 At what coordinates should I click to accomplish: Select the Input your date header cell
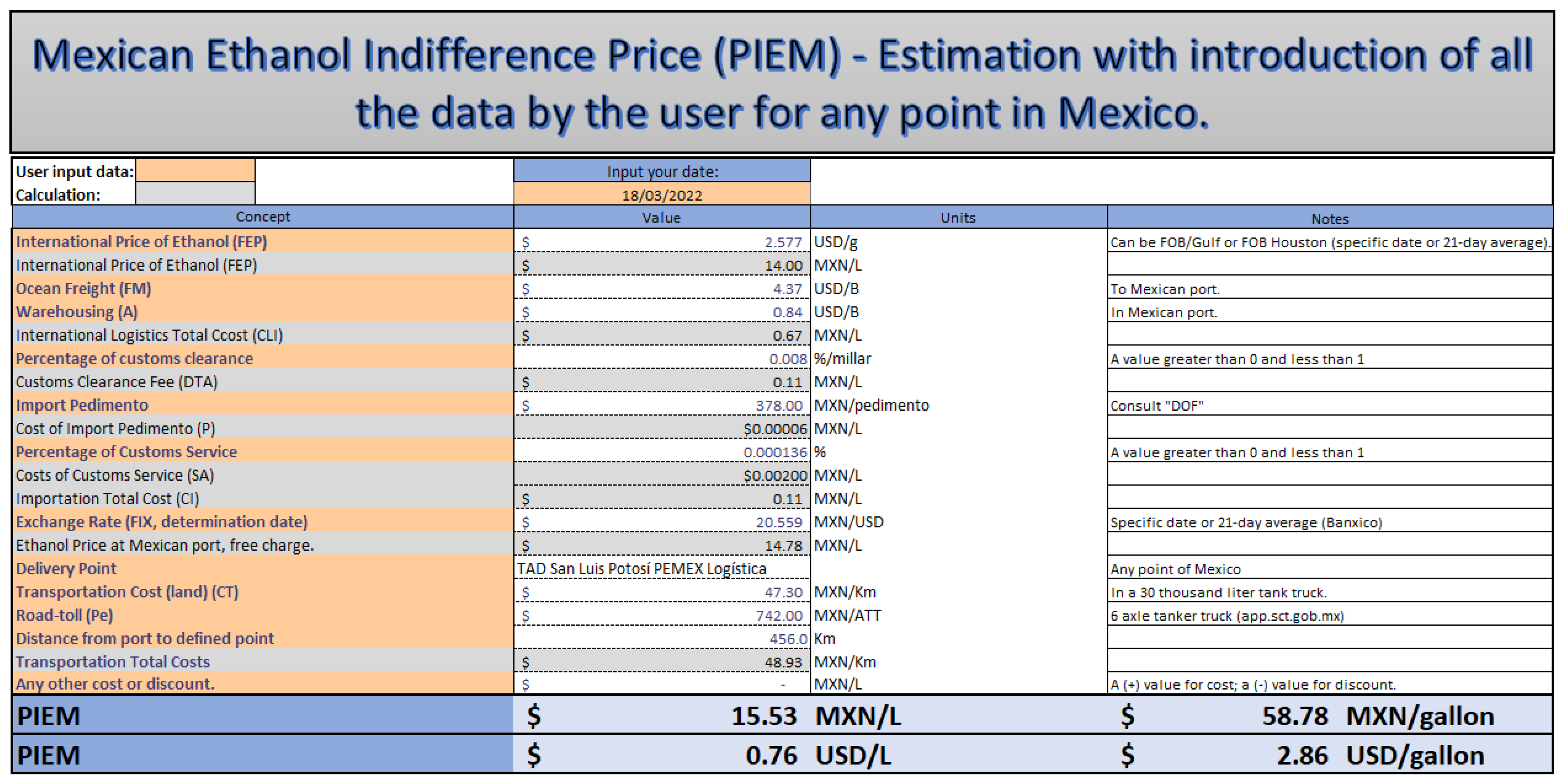pos(662,171)
